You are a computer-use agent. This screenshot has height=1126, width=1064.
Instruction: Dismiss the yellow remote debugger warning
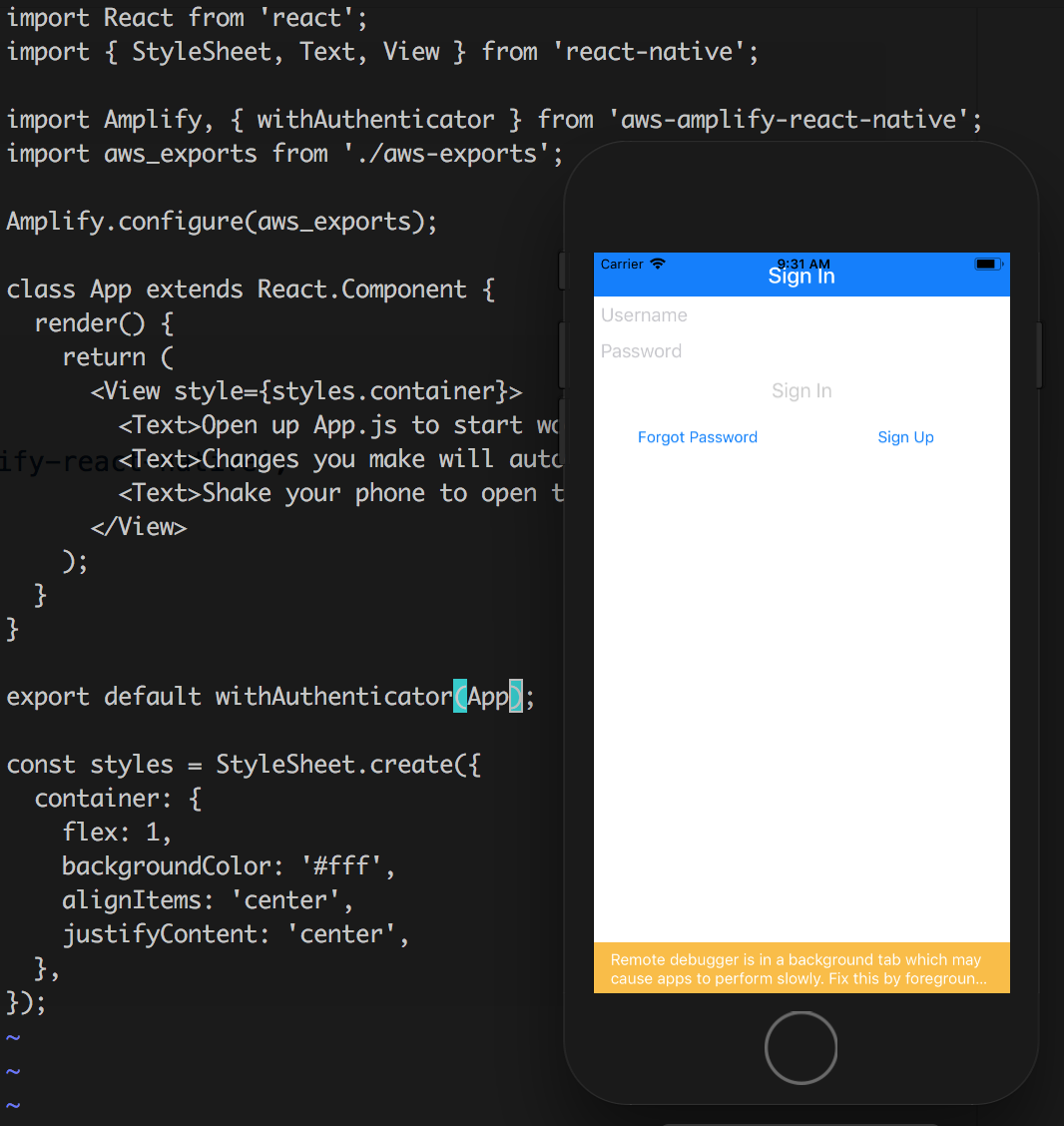pos(801,968)
